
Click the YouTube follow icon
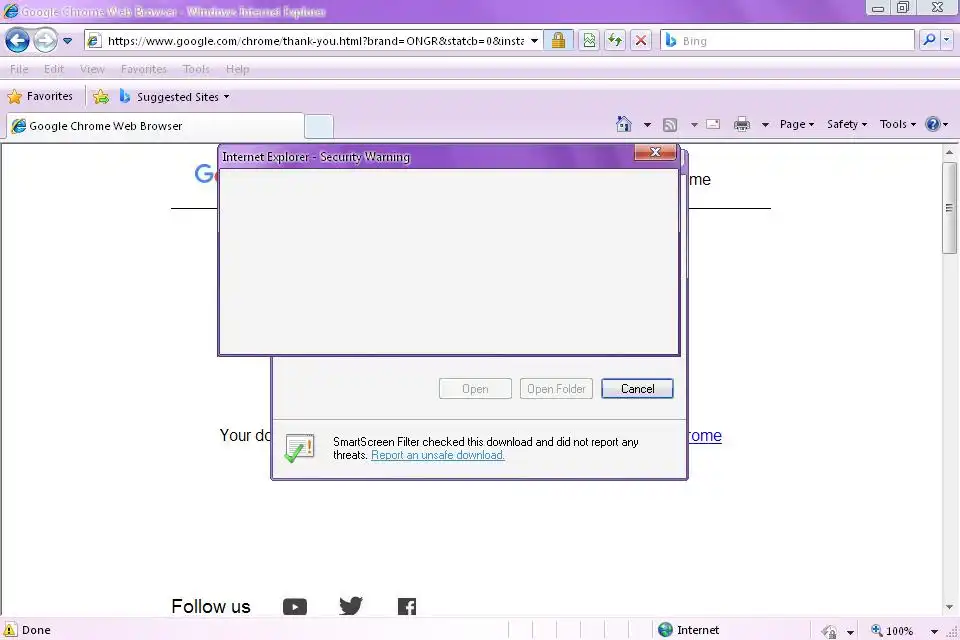point(295,607)
